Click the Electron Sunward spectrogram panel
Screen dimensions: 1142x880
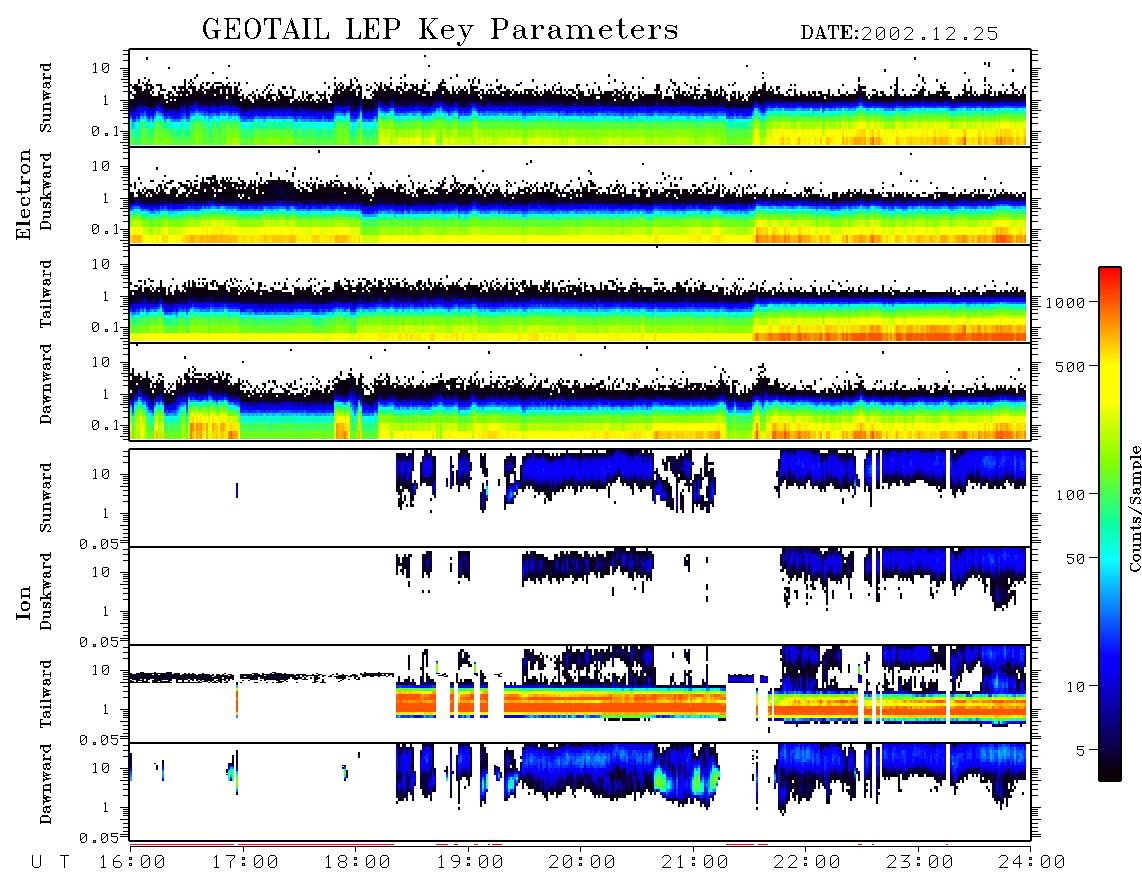tap(580, 98)
